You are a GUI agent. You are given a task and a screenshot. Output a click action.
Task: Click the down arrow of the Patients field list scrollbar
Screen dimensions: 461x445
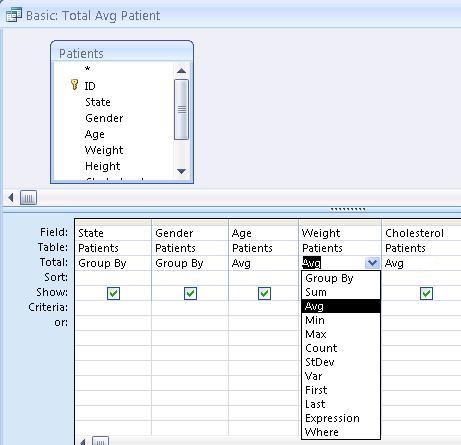[x=181, y=171]
